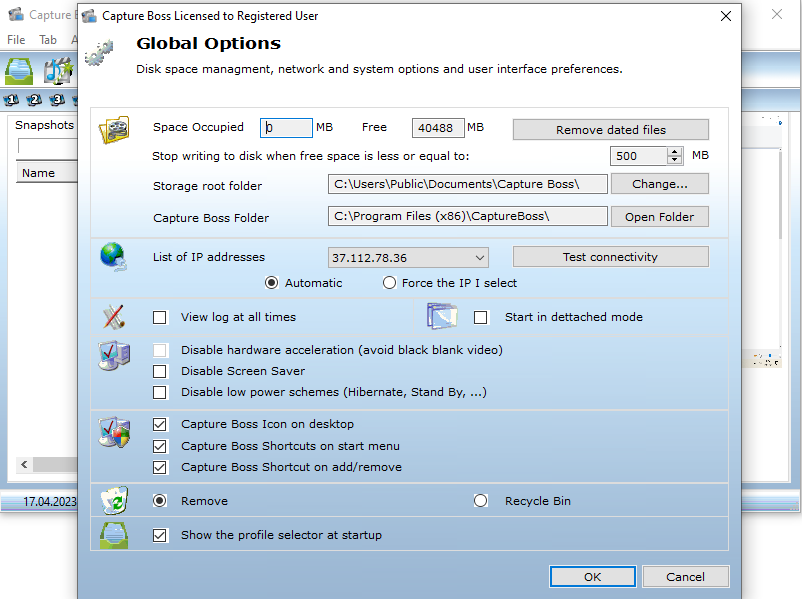
Task: Select camera 3 icon in main window
Action: click(57, 100)
